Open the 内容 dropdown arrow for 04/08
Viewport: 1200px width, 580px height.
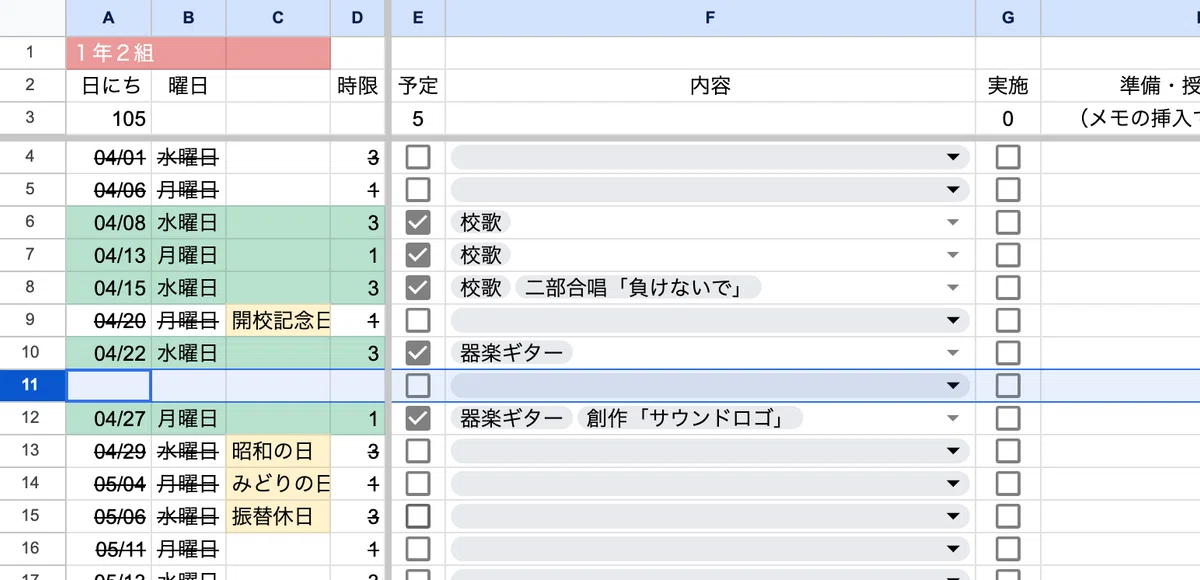(x=953, y=222)
